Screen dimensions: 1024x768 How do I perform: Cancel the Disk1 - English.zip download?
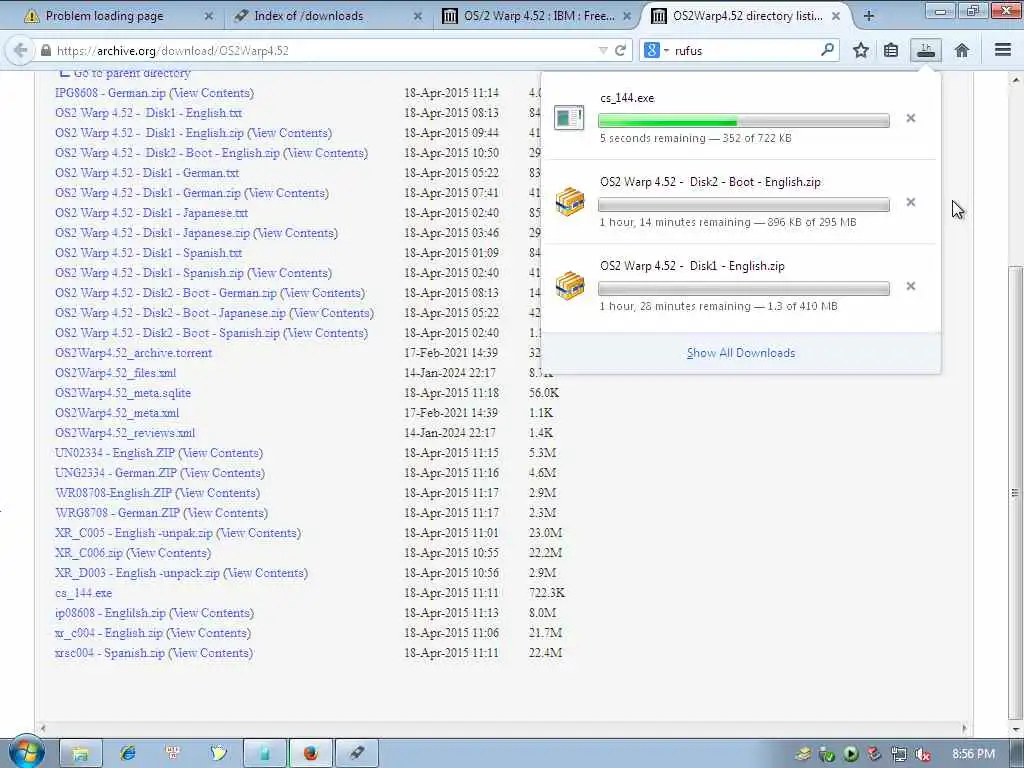click(910, 286)
